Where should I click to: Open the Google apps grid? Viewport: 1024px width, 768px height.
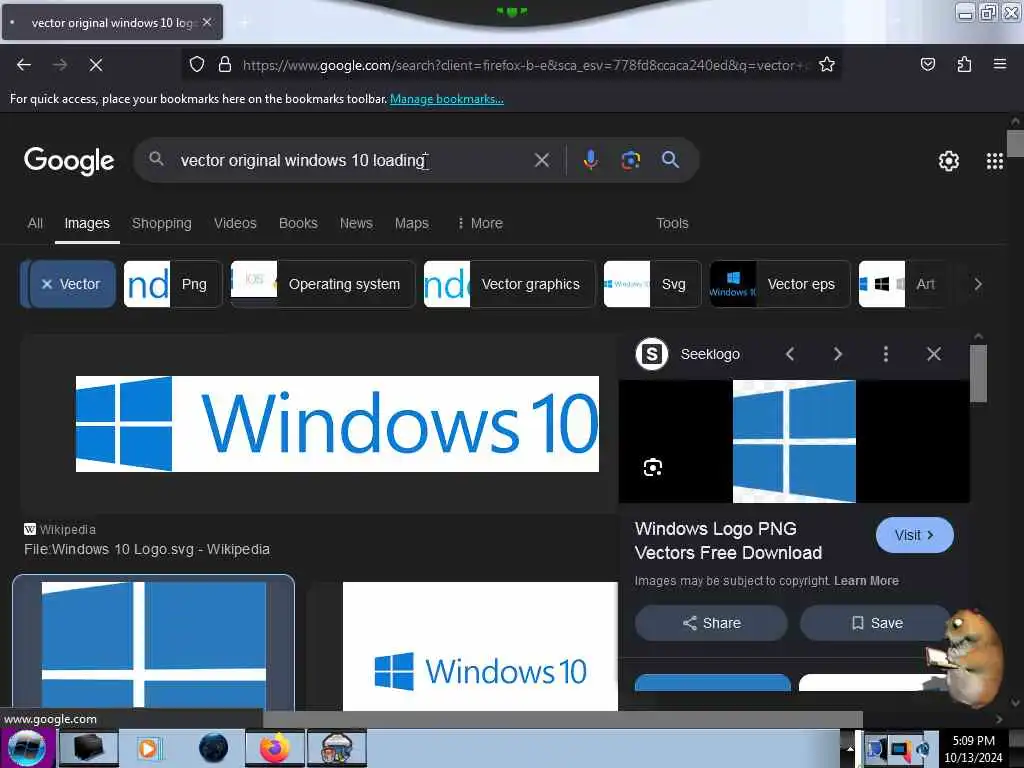(x=995, y=161)
